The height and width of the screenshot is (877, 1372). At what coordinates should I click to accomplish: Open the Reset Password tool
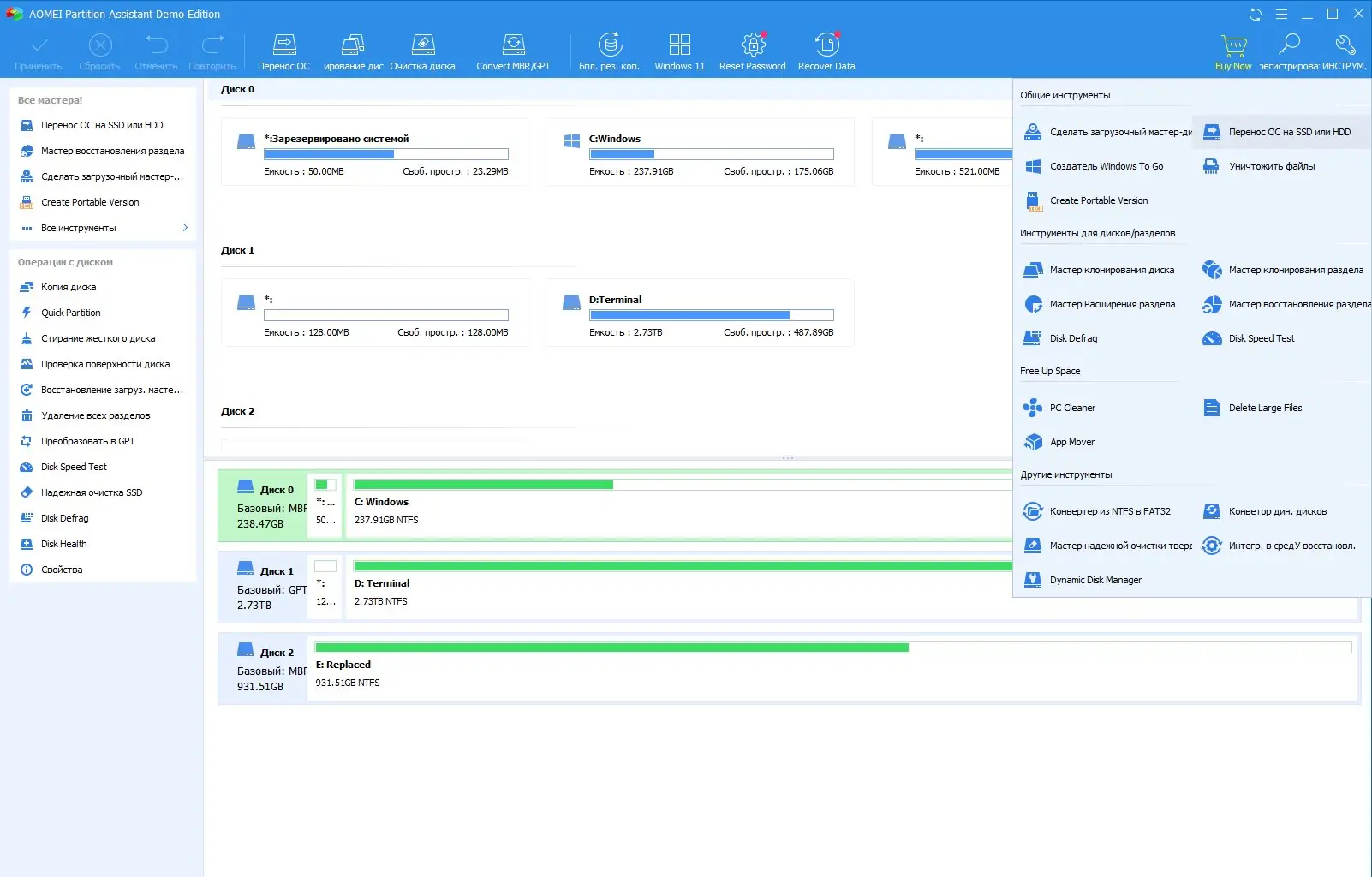[753, 52]
